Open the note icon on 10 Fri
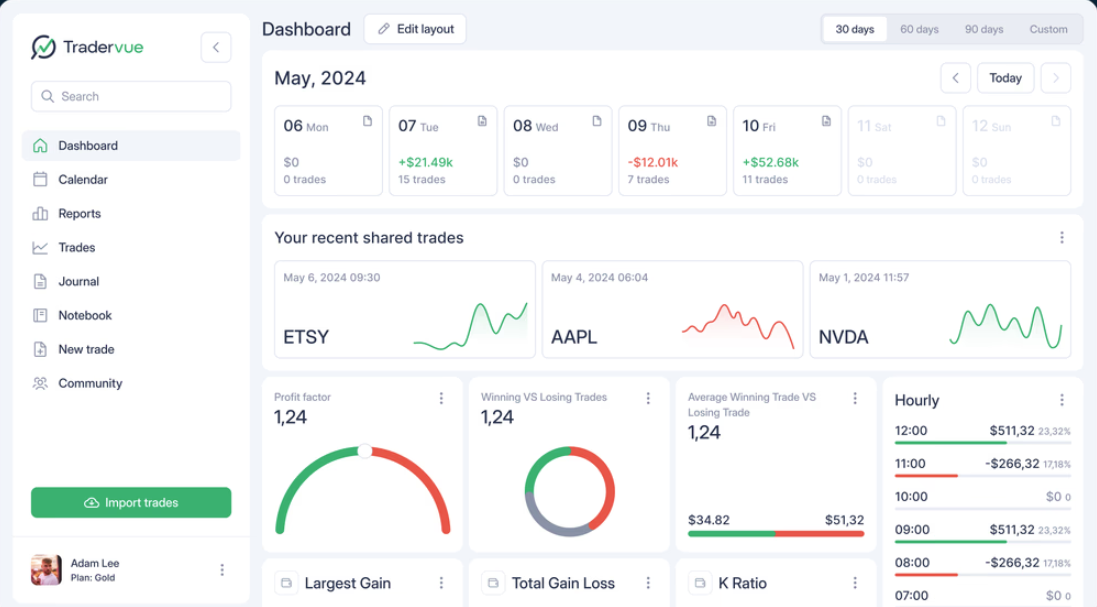 pyautogui.click(x=826, y=122)
